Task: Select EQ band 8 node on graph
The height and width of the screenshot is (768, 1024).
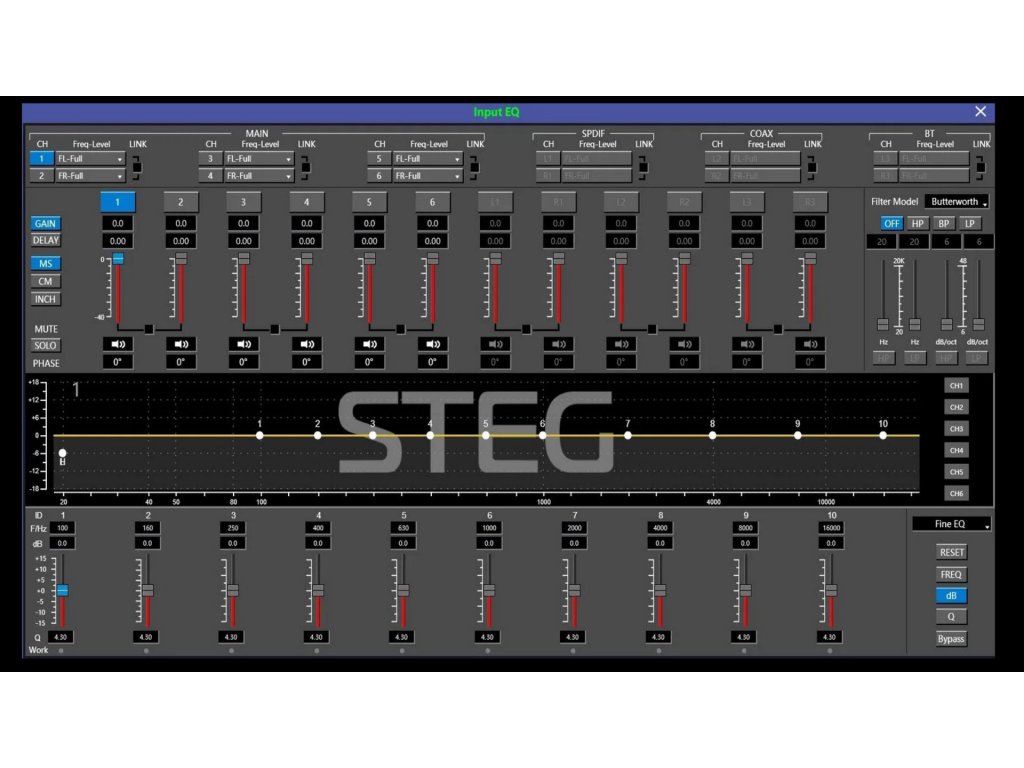Action: click(x=712, y=435)
